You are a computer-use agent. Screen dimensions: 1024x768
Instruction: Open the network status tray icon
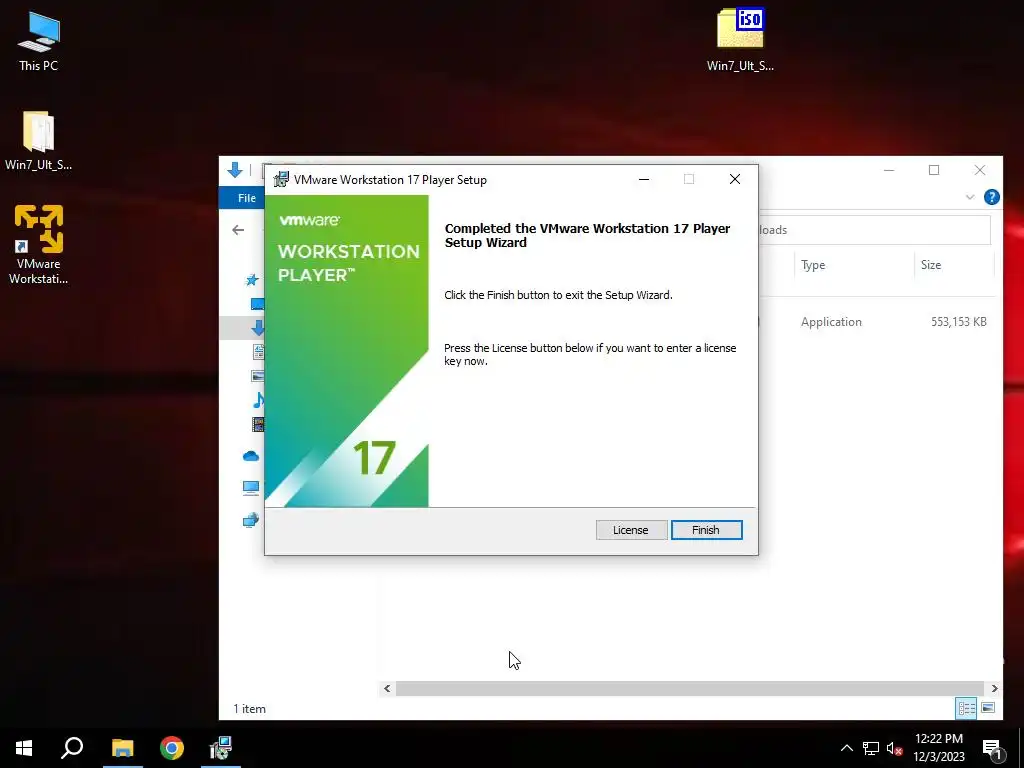tap(871, 748)
